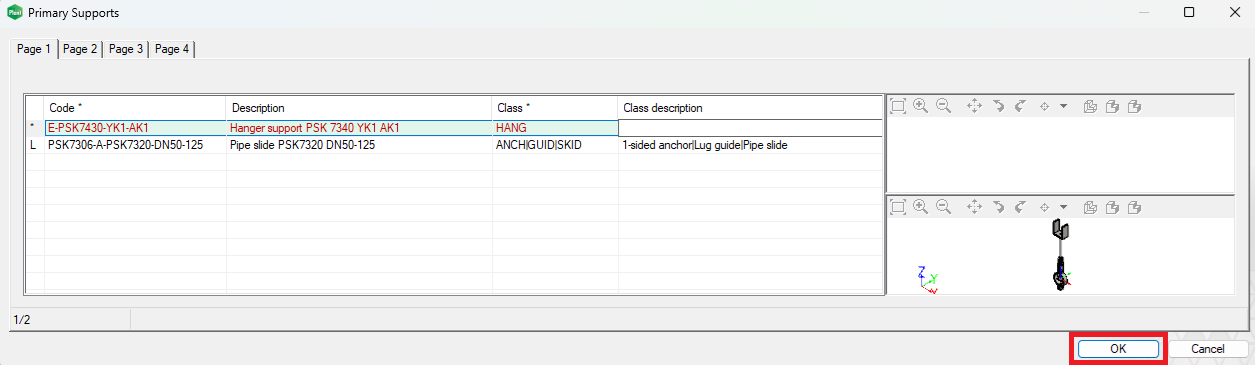Click center-point icon in lower preview toolbar
Screen dimensions: 1255x365
point(1045,207)
